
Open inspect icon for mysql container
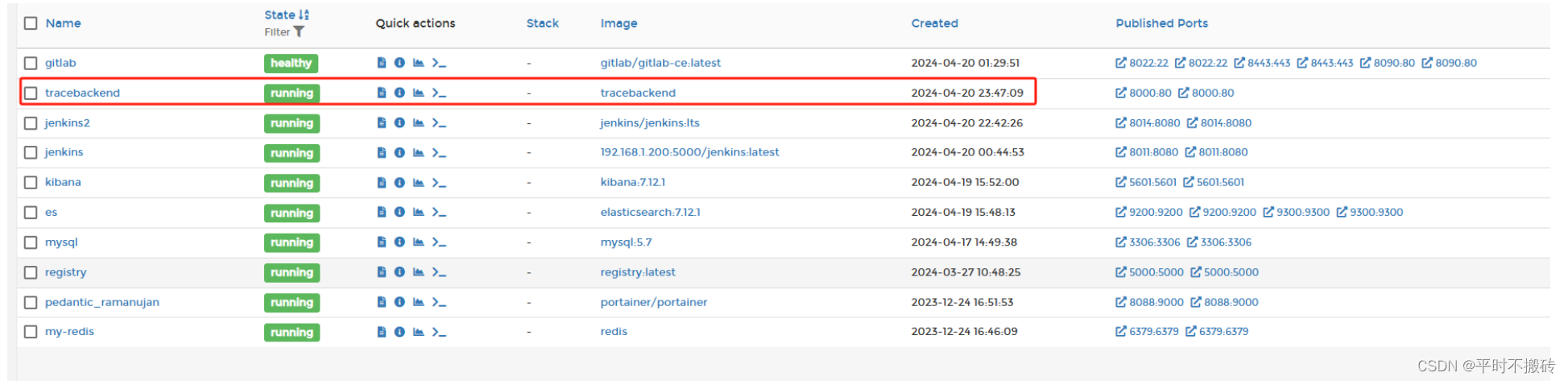[x=399, y=242]
